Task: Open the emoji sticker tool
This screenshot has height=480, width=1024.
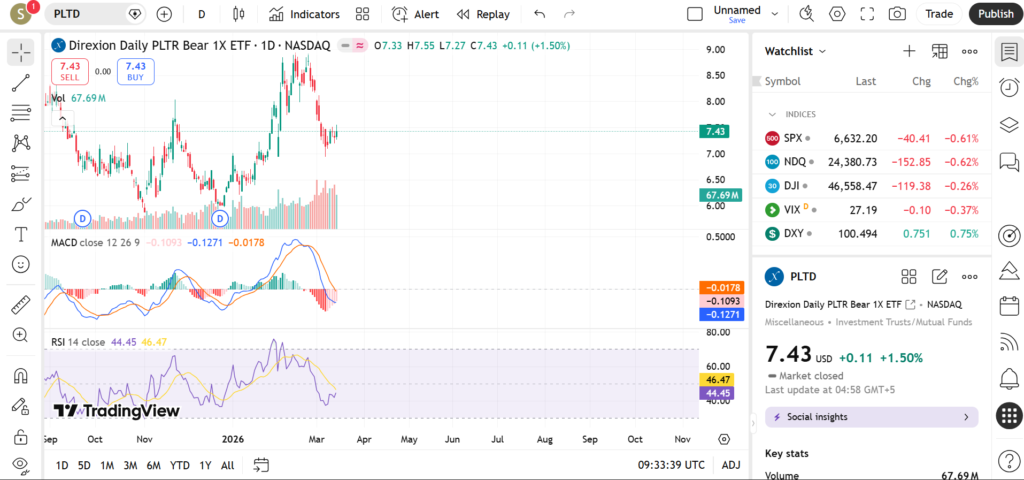Action: pyautogui.click(x=21, y=264)
